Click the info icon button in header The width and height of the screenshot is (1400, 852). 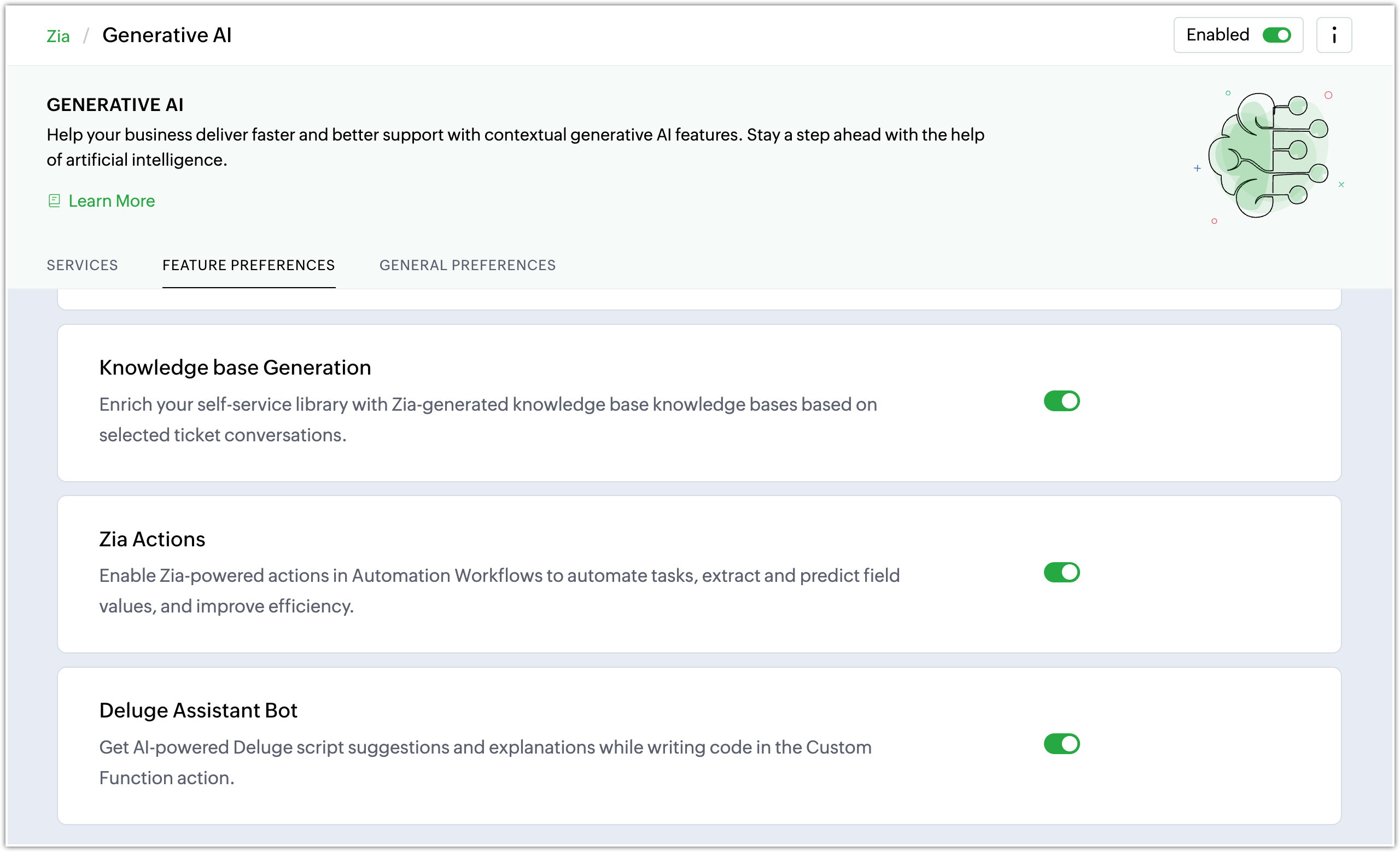[1333, 35]
